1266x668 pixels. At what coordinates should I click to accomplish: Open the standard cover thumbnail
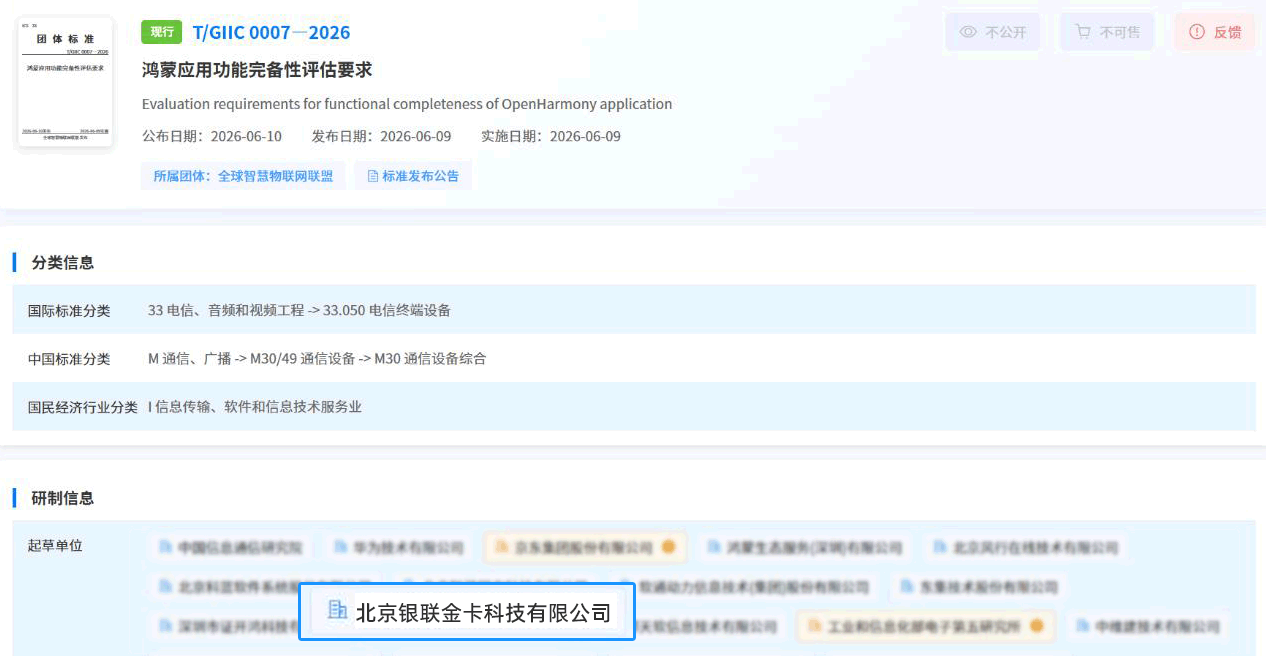click(x=65, y=81)
